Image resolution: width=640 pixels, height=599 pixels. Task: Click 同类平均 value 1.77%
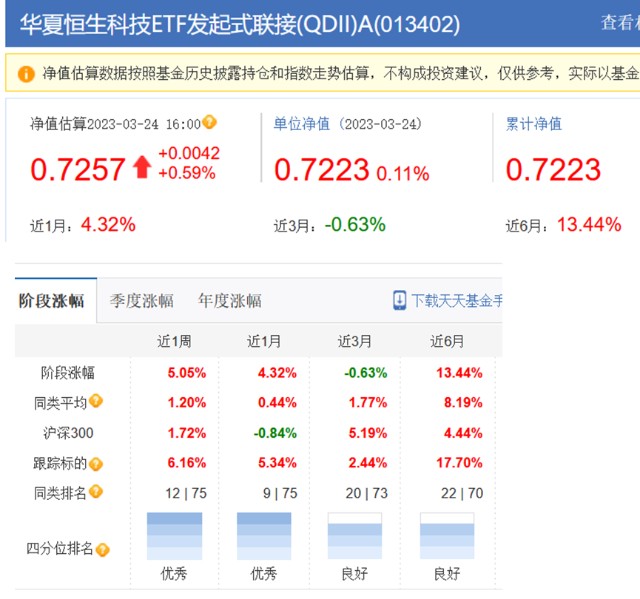[x=368, y=403]
